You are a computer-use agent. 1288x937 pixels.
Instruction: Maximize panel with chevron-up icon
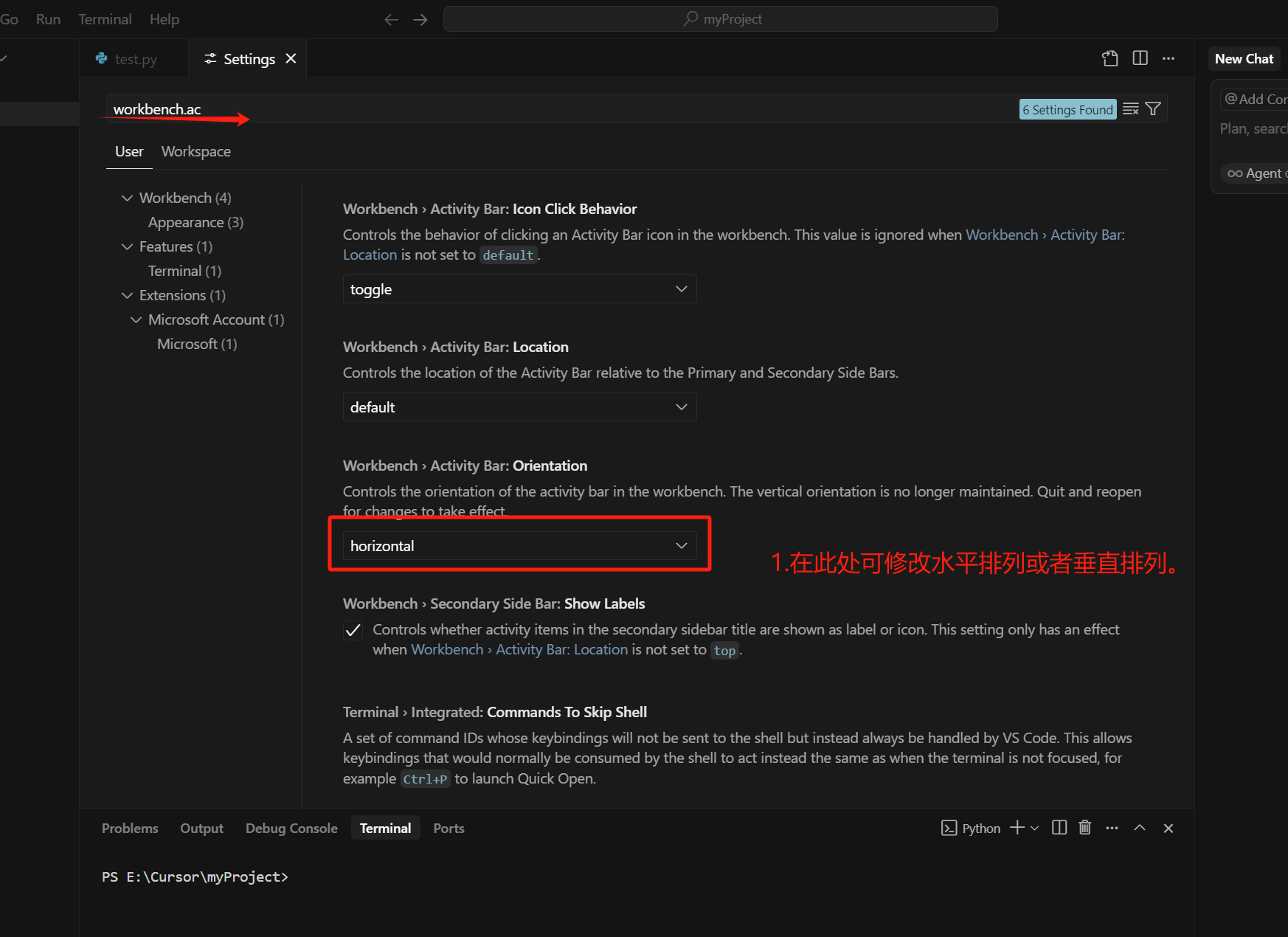tap(1139, 828)
